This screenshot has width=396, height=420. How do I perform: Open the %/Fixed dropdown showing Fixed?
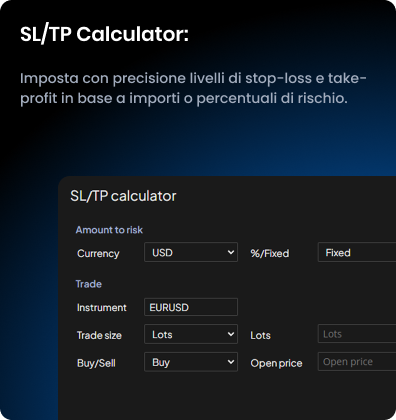pyautogui.click(x=357, y=252)
